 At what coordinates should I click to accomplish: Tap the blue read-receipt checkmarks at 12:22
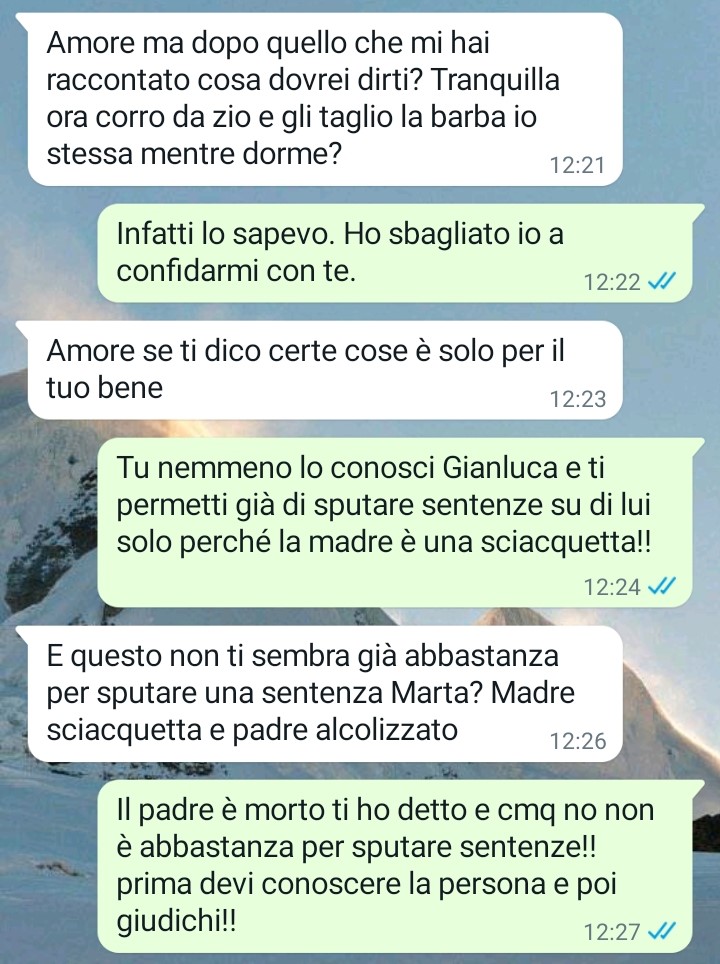[x=662, y=282]
